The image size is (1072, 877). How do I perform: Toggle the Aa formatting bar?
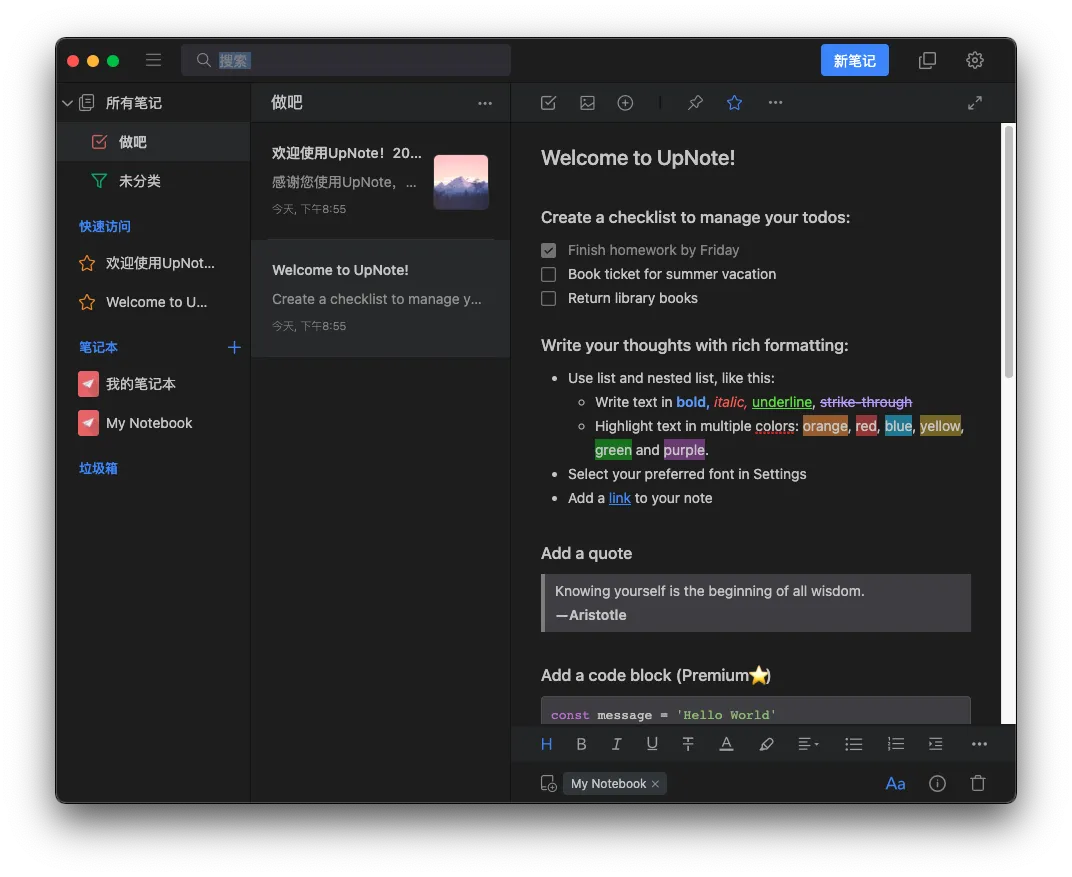[895, 784]
